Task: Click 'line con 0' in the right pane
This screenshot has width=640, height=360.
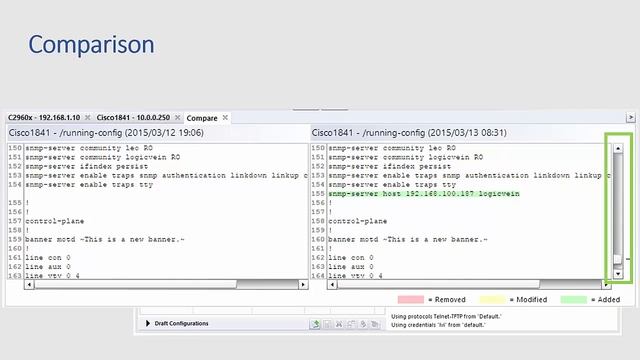Action: (x=351, y=258)
